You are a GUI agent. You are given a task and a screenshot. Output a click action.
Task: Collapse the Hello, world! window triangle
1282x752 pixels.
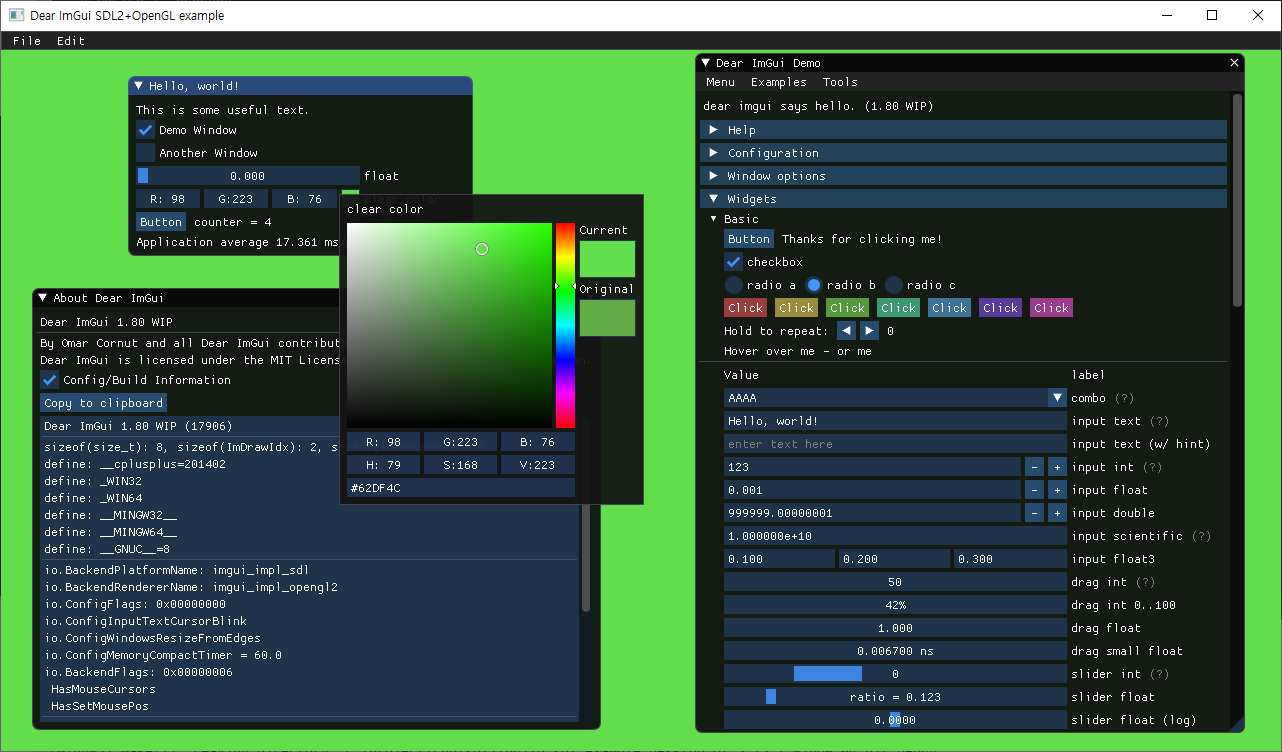(140, 86)
